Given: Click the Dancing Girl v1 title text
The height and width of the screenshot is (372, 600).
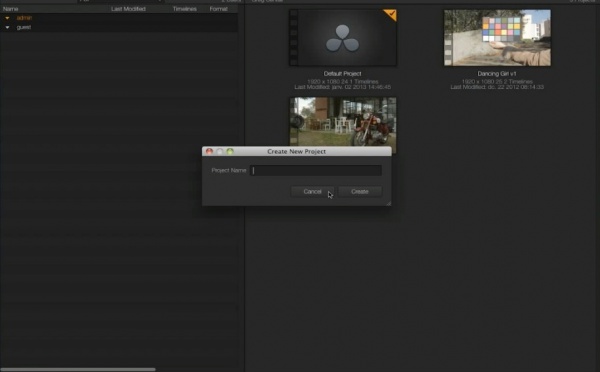Looking at the screenshot, I should (x=497, y=73).
